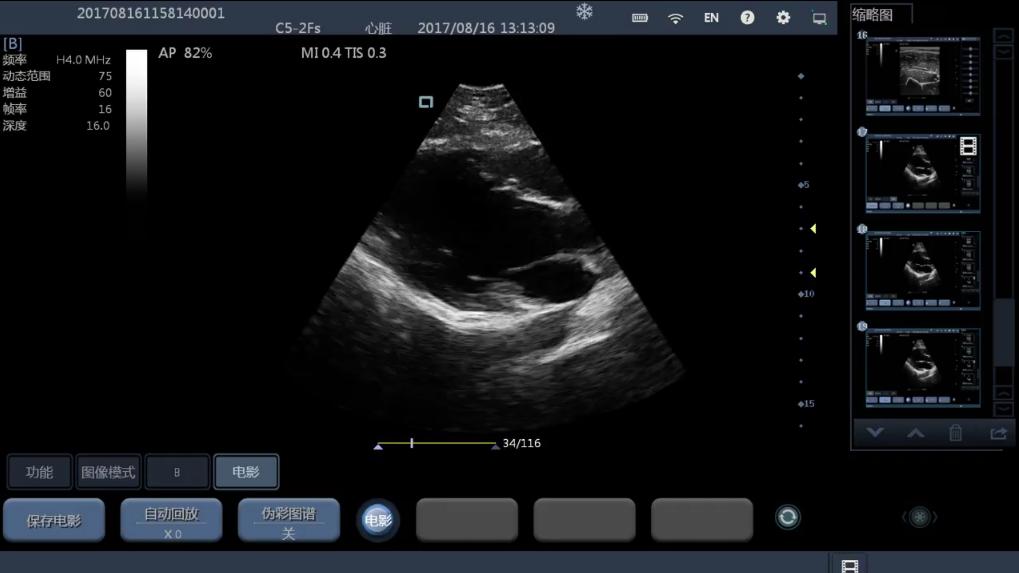Click the Wi-Fi status icon
The height and width of the screenshot is (573, 1019).
pos(676,18)
